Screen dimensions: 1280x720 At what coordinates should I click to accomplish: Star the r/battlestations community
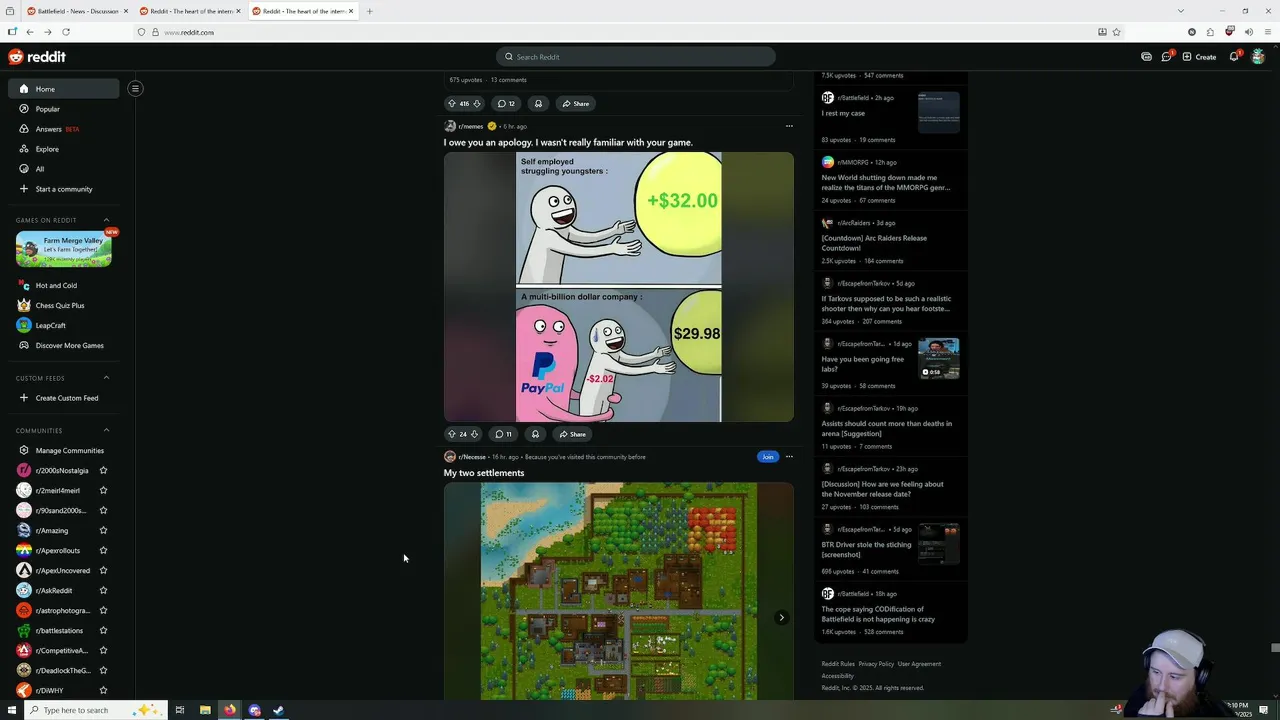click(103, 630)
